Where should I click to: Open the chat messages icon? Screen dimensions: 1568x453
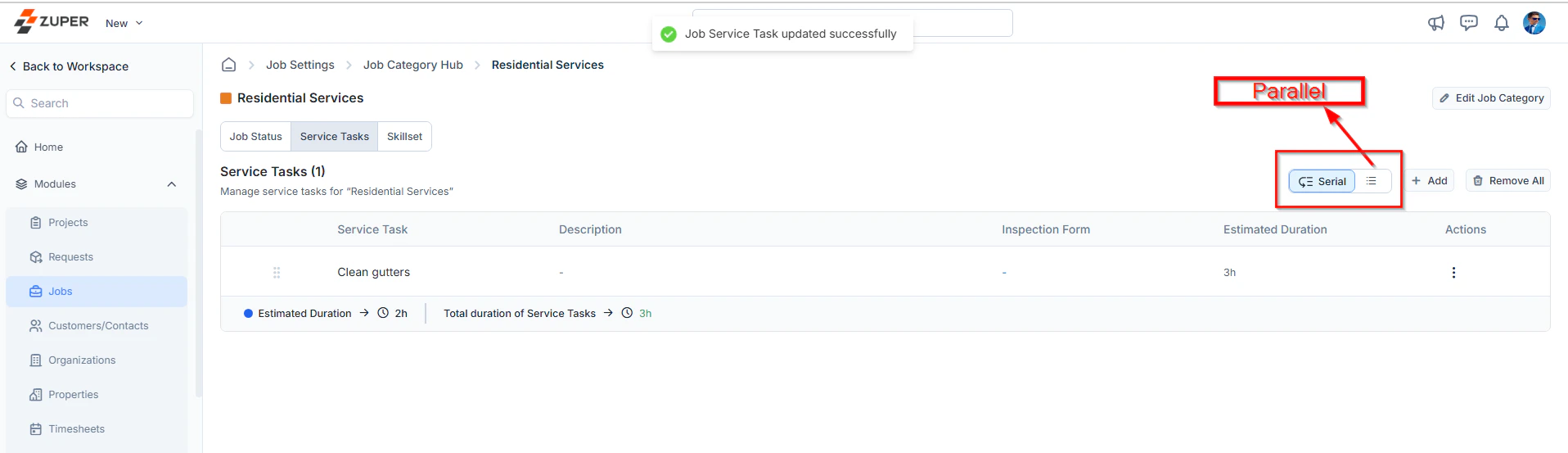click(x=1469, y=23)
